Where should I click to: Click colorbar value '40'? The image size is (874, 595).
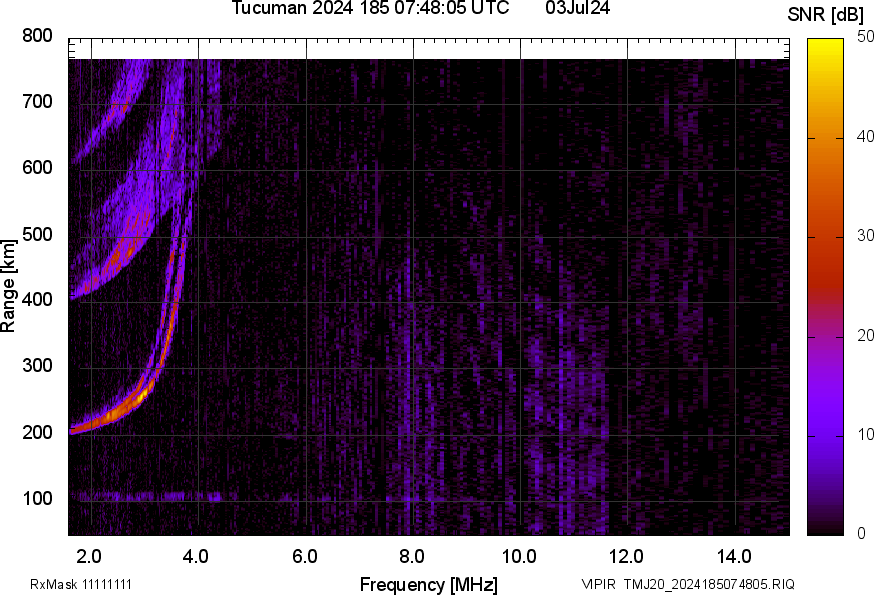click(x=865, y=136)
